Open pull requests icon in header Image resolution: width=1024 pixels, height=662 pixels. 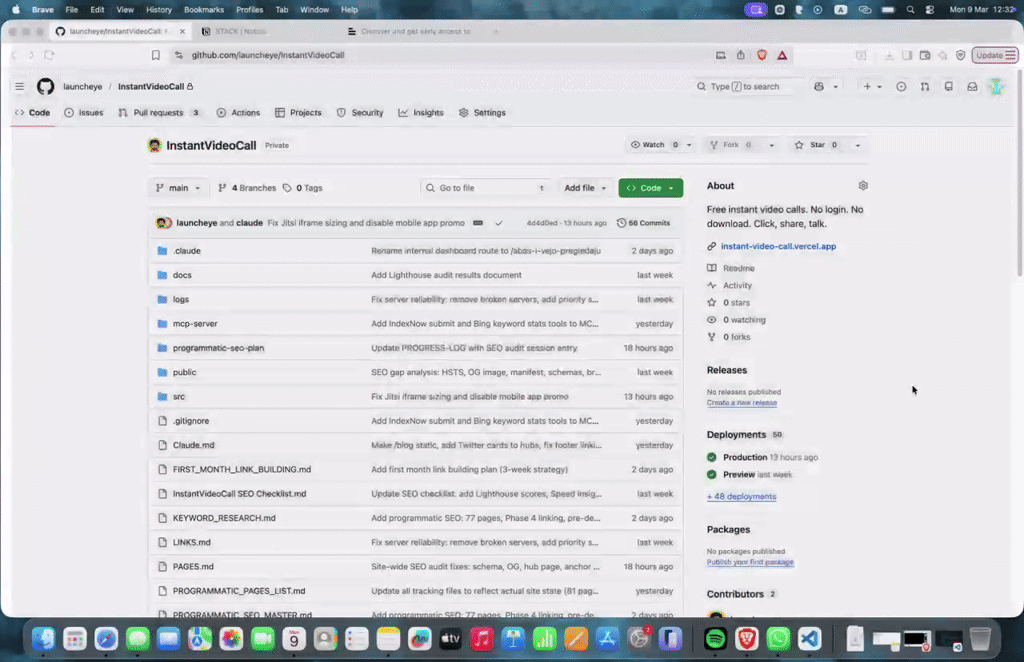click(925, 86)
